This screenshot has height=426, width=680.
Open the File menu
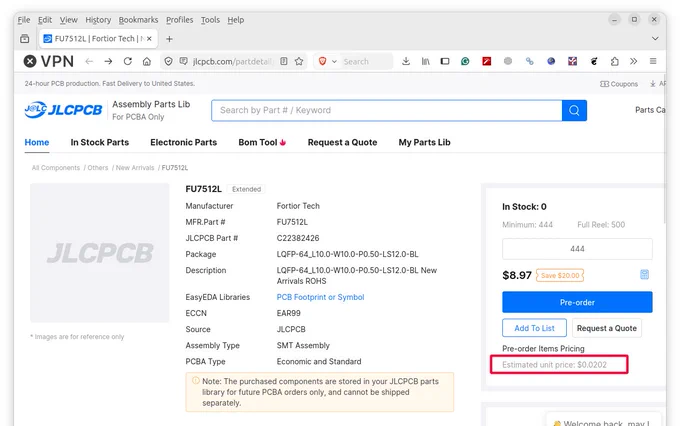point(24,20)
